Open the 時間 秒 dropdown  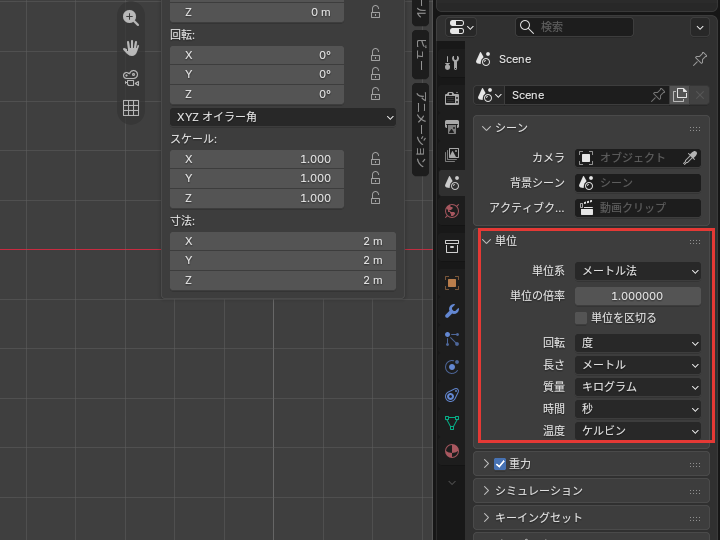(x=638, y=409)
